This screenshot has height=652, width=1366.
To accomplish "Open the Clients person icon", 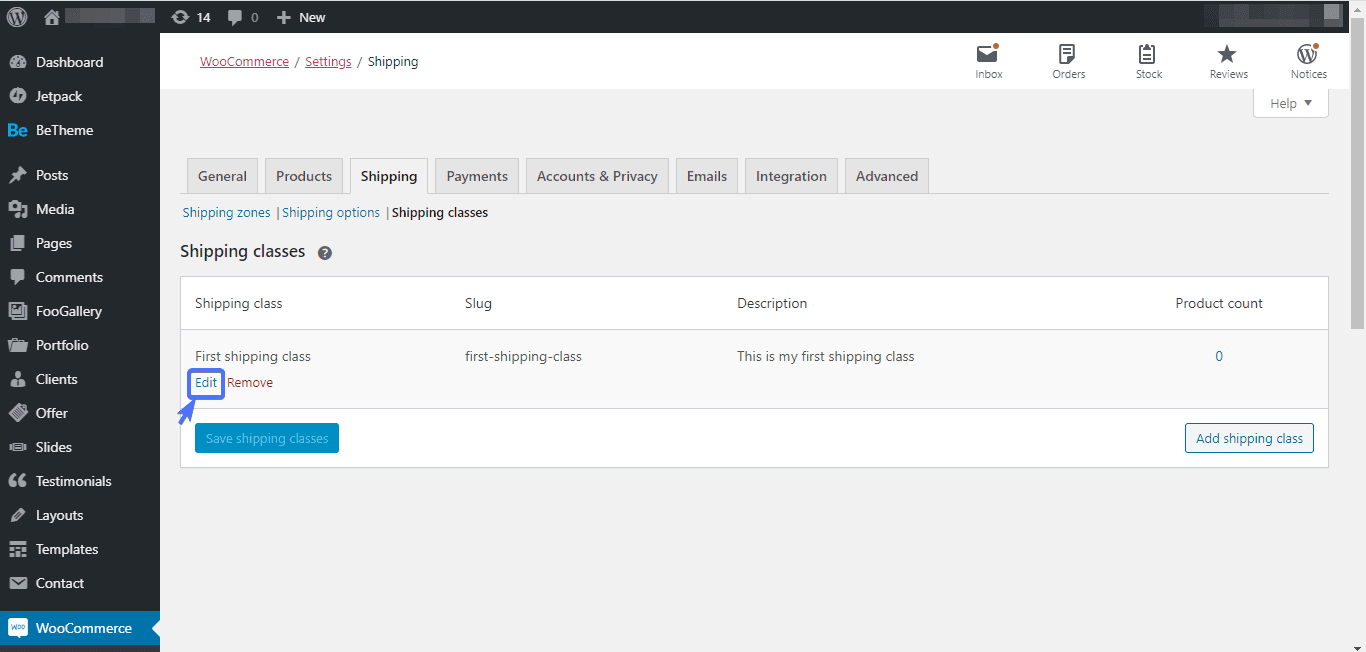I will 17,379.
